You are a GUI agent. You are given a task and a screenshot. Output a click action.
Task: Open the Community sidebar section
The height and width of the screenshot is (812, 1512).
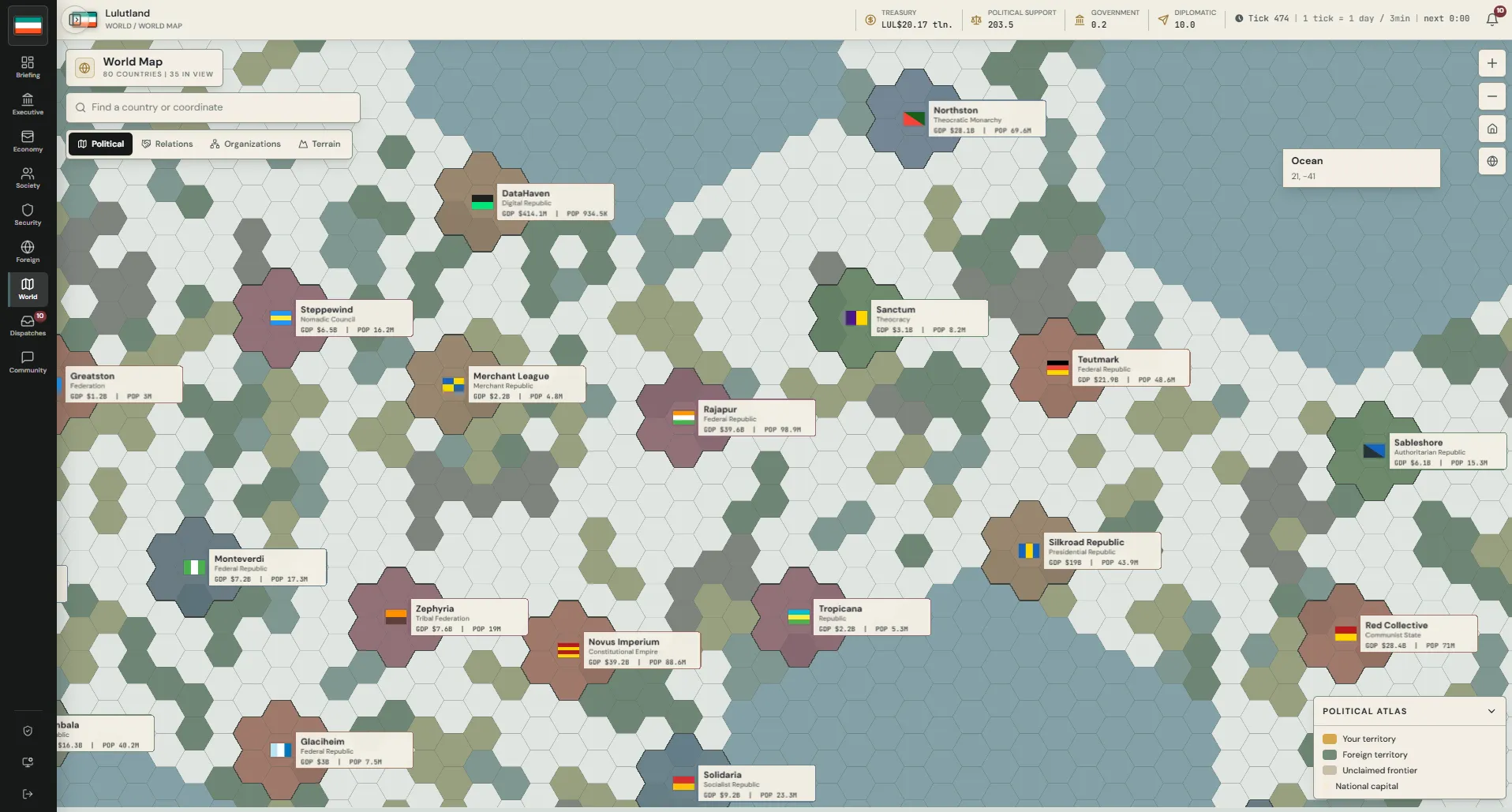28,362
